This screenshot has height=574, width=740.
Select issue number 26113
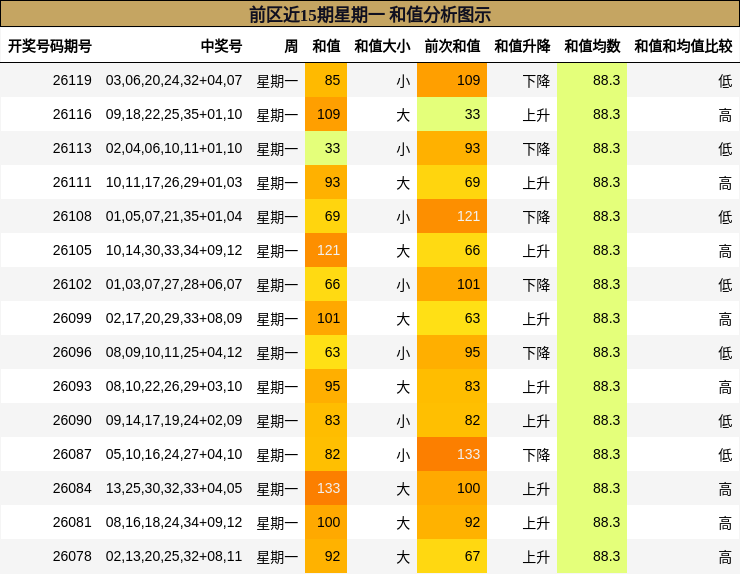(72, 148)
